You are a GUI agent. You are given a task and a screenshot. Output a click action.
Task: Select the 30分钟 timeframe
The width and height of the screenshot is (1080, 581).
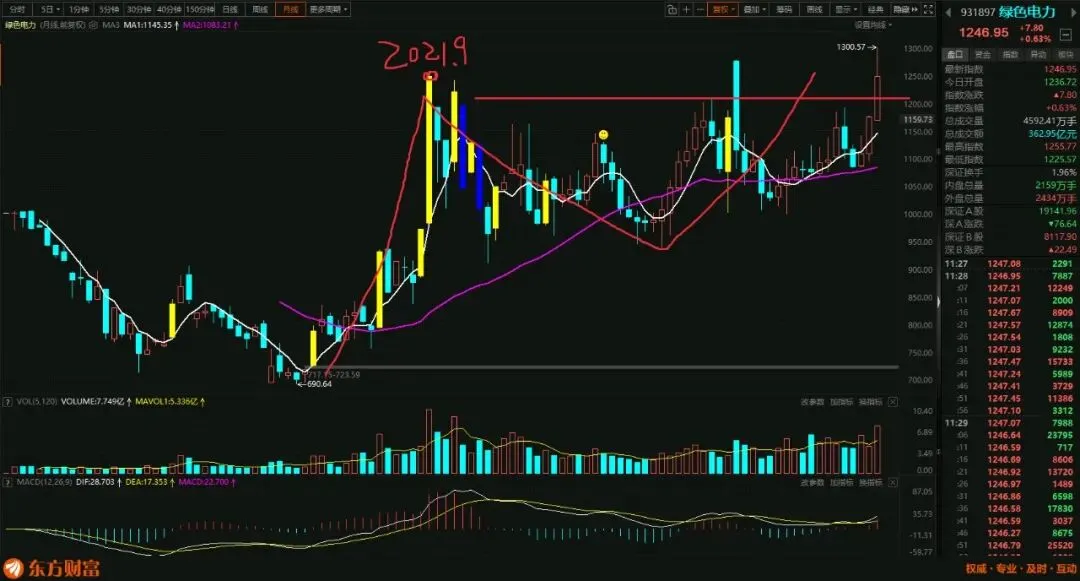point(138,10)
